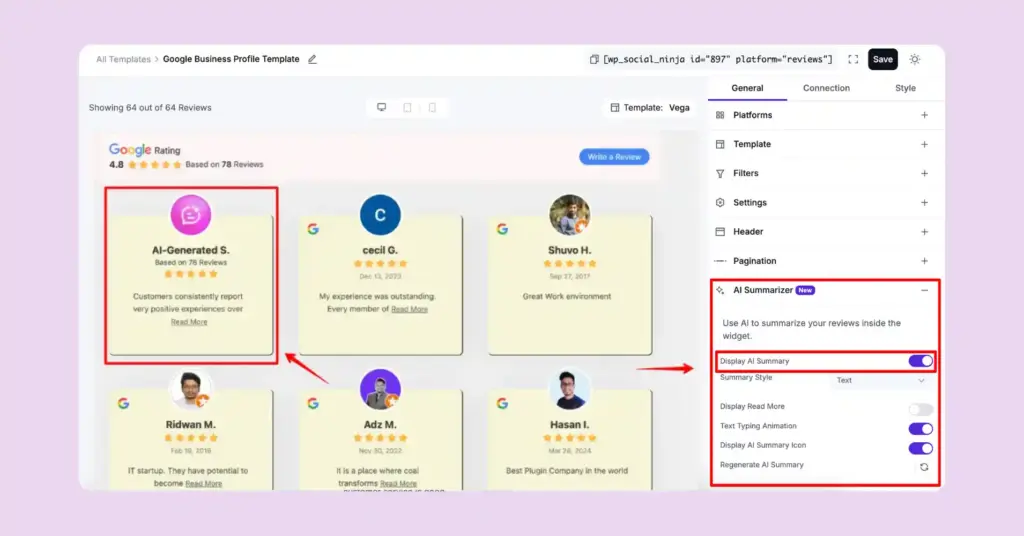Click Google logo on Shuvo H. card
The height and width of the screenshot is (536, 1024).
[502, 229]
